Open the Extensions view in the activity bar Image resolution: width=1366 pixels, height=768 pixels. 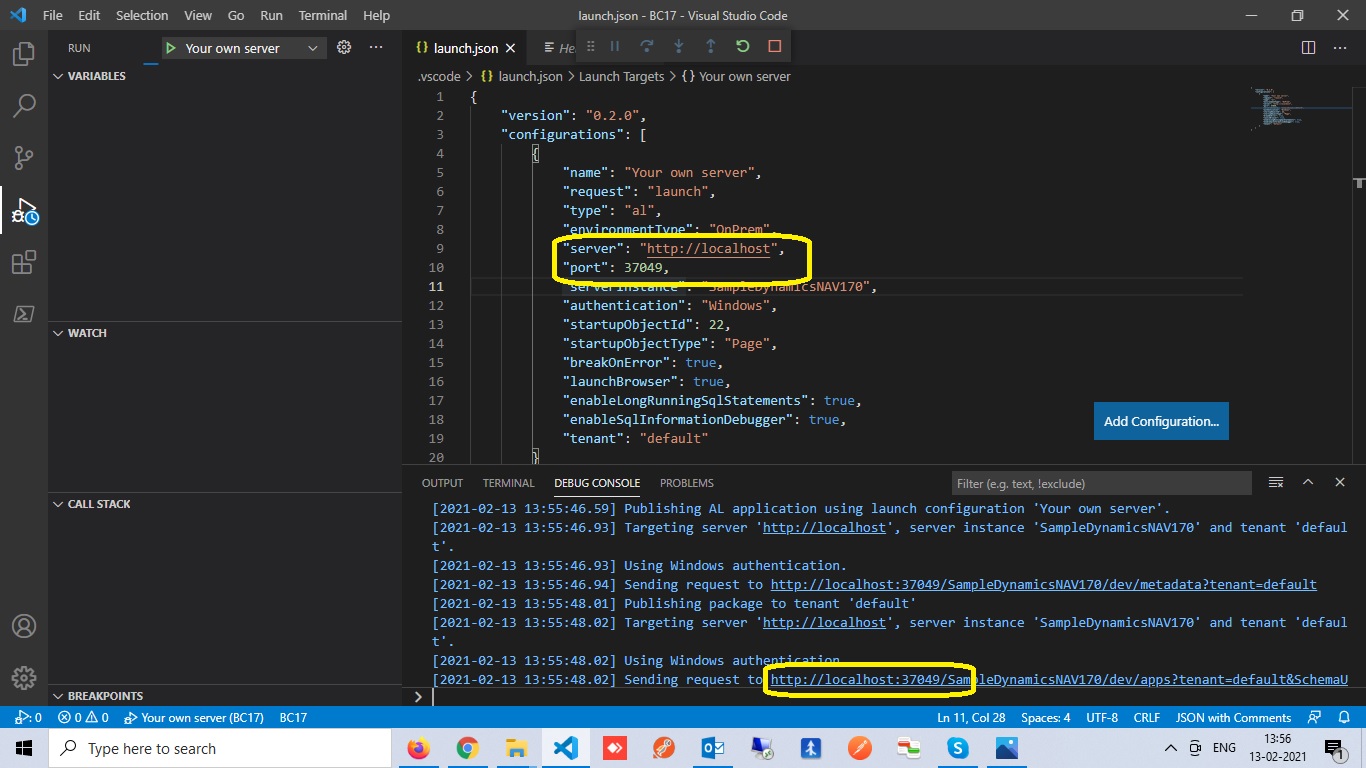pos(22,262)
